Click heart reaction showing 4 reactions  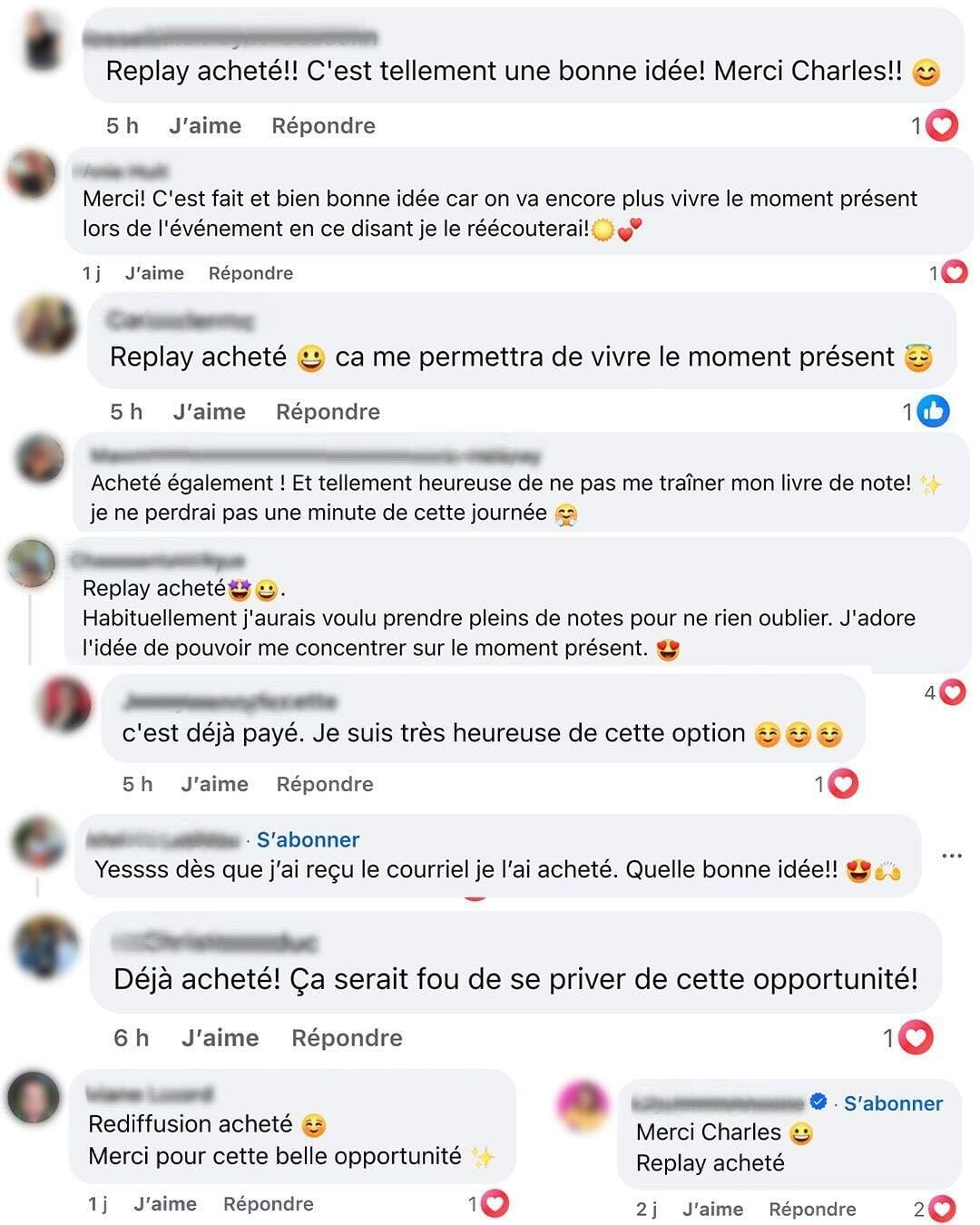pos(952,693)
